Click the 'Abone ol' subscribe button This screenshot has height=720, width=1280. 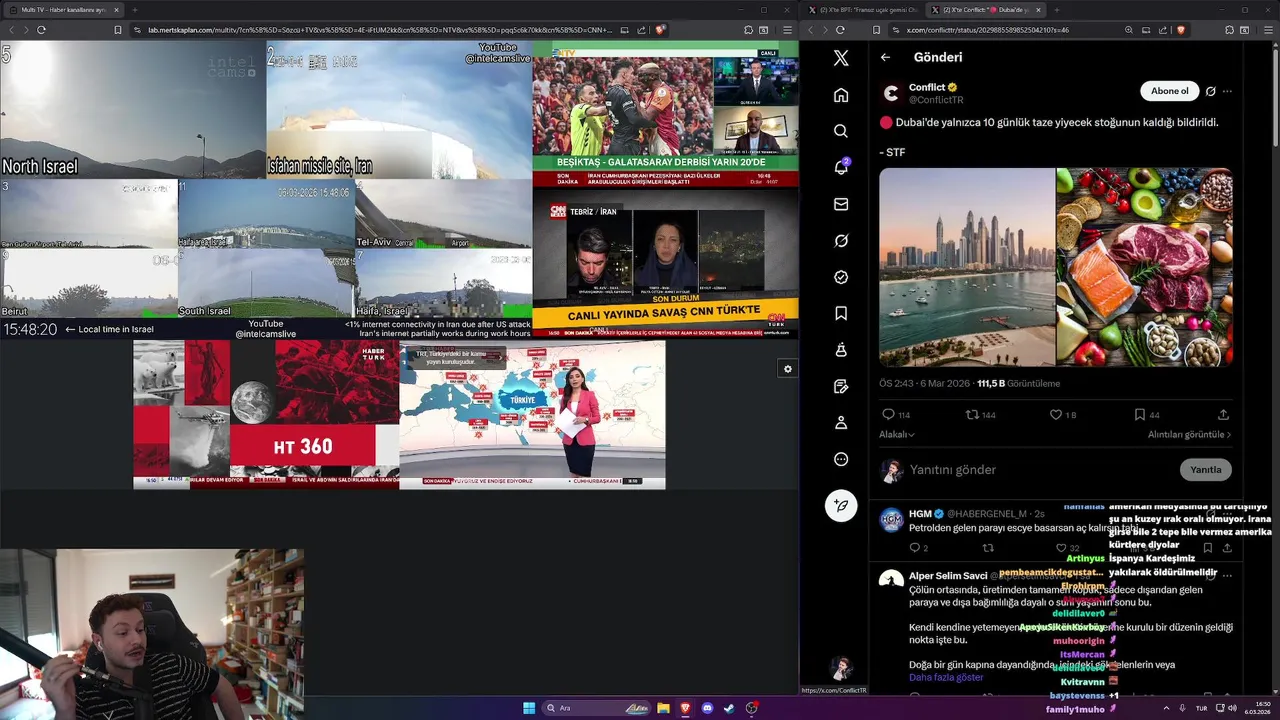[1169, 91]
